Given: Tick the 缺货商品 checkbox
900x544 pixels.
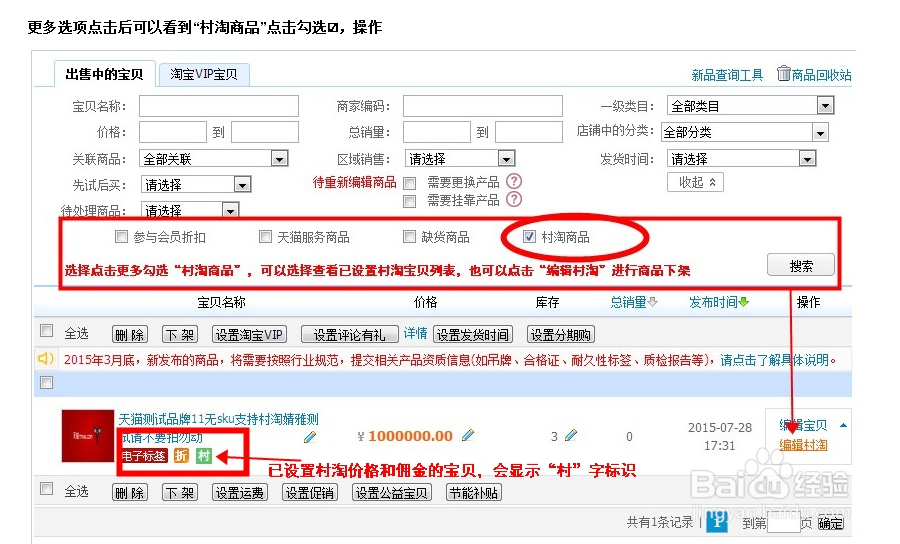Looking at the screenshot, I should (x=409, y=236).
